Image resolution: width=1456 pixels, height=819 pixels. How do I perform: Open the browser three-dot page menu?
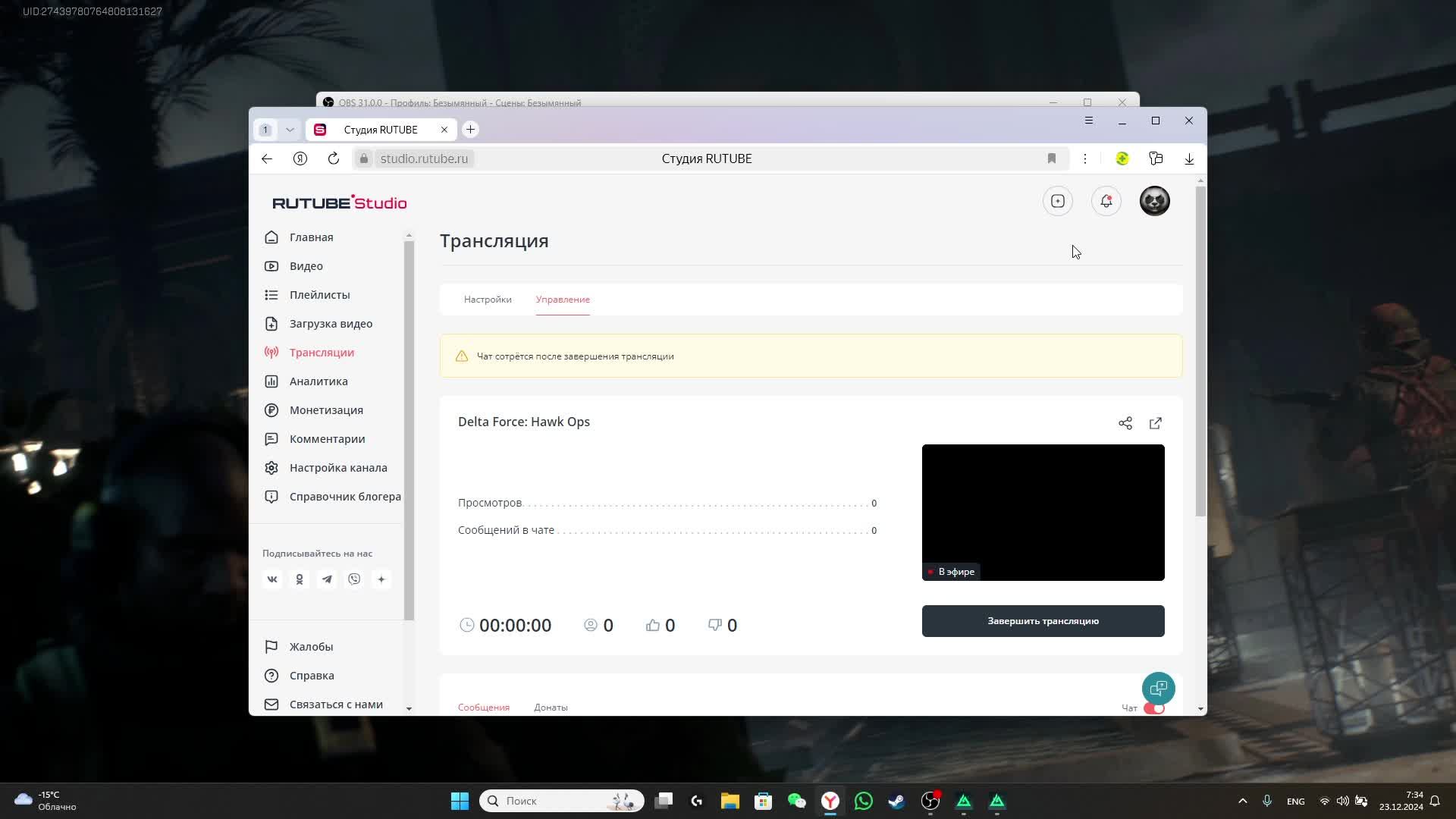pyautogui.click(x=1085, y=158)
